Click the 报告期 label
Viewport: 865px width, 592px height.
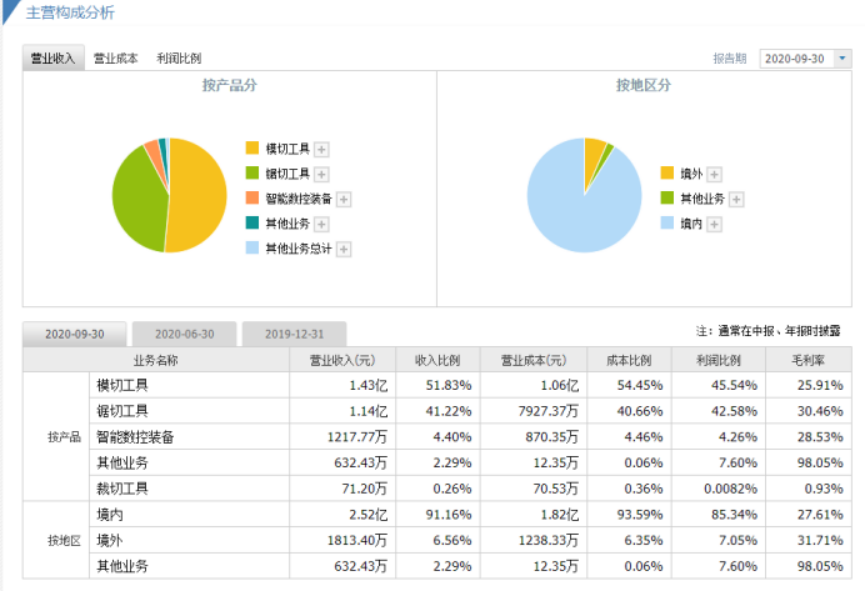pos(729,58)
